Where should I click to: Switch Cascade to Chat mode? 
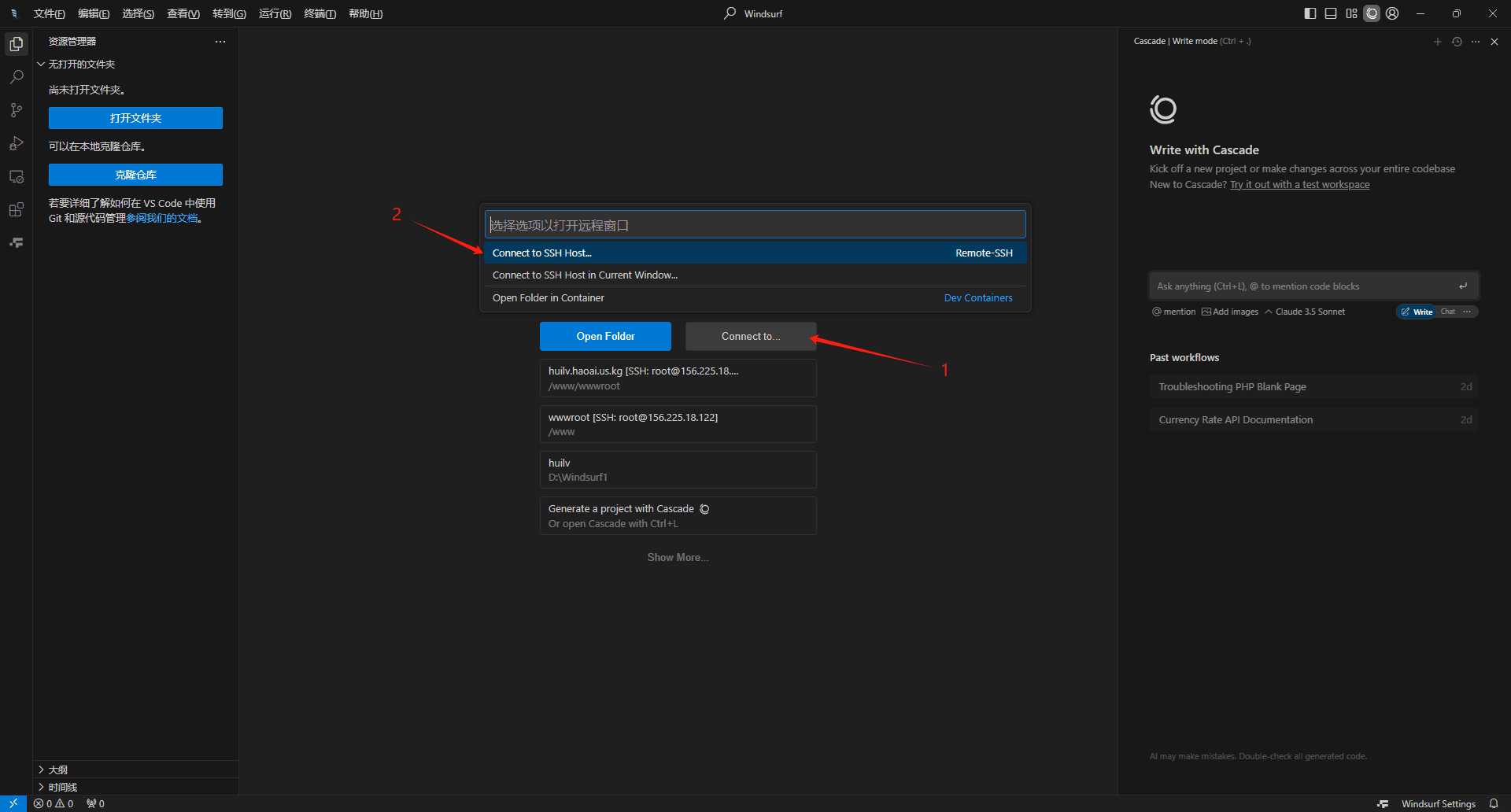(1448, 312)
